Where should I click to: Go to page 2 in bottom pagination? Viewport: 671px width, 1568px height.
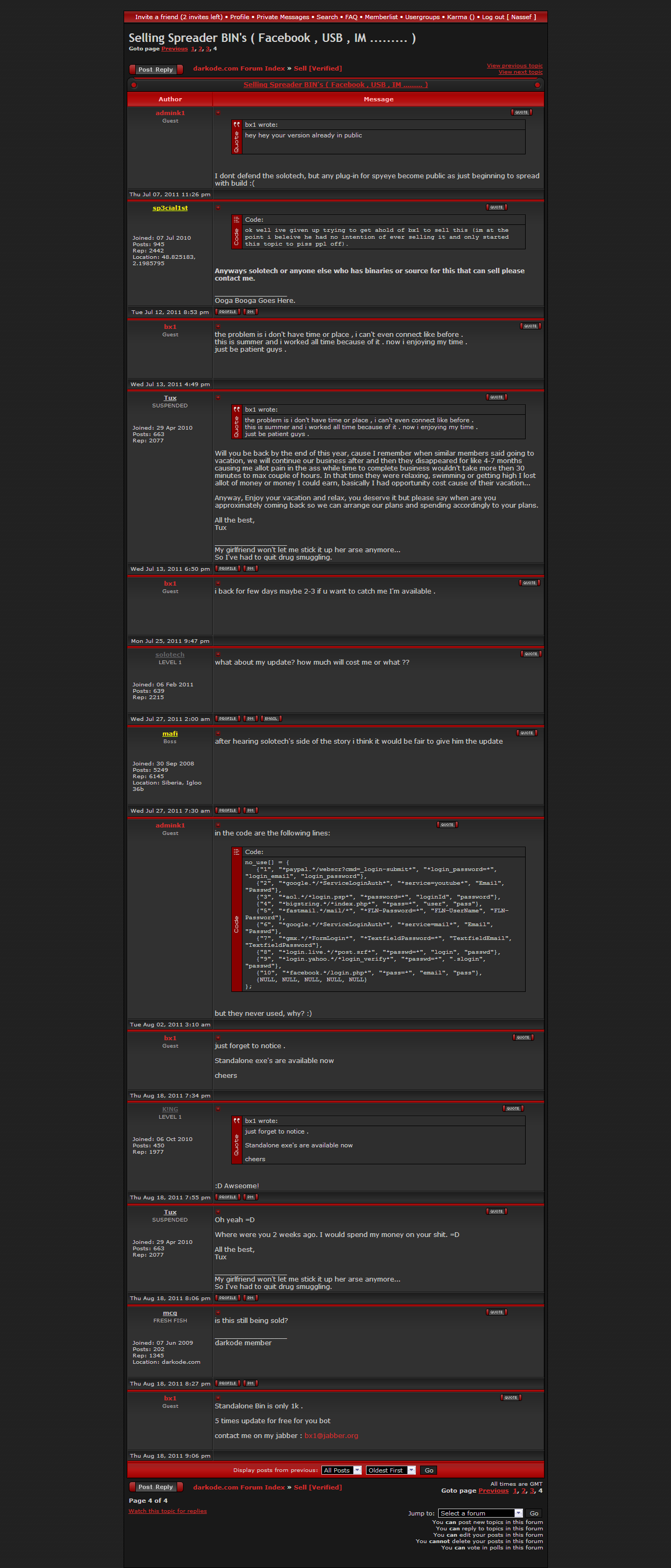tap(523, 1490)
